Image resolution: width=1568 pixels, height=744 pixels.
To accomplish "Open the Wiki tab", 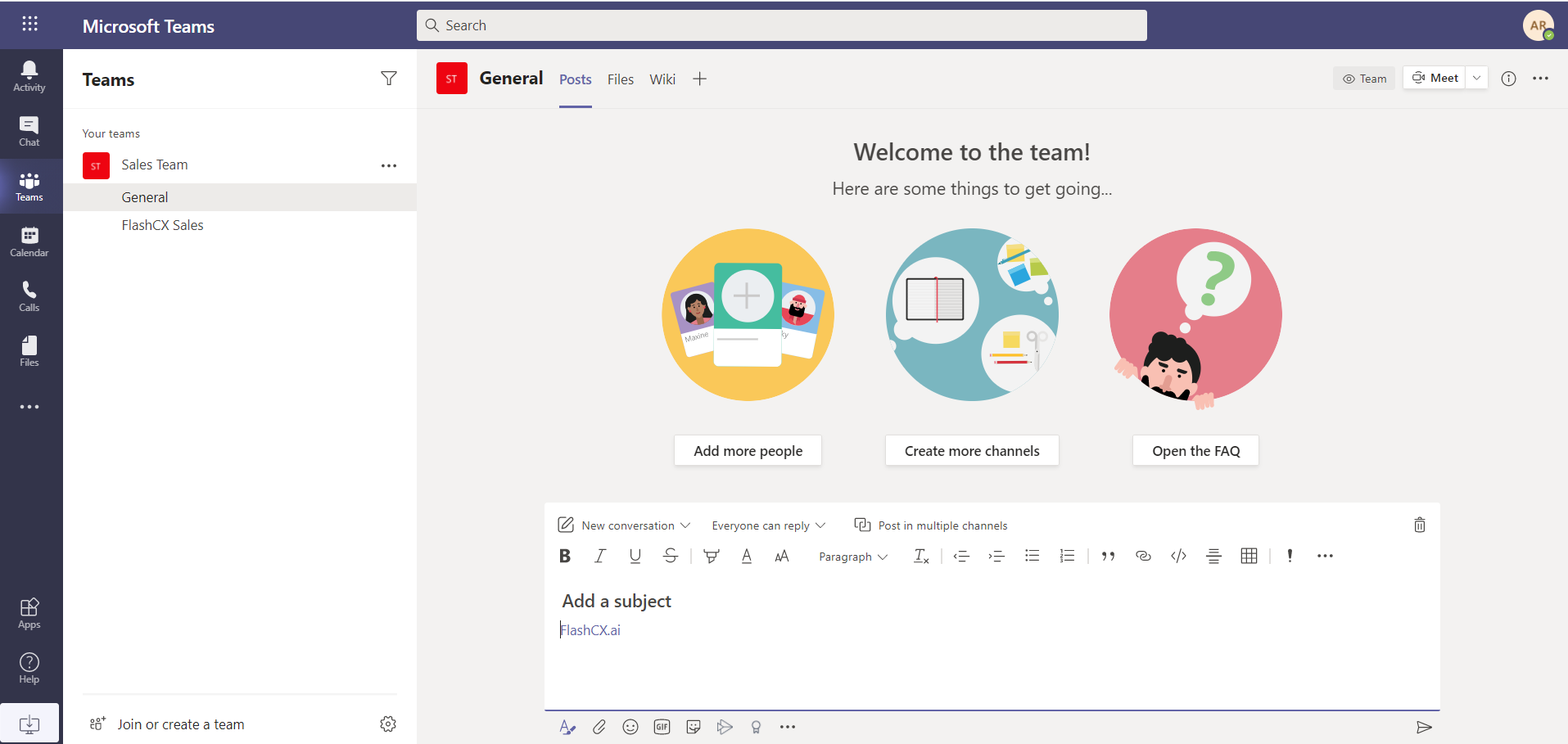I will (662, 79).
